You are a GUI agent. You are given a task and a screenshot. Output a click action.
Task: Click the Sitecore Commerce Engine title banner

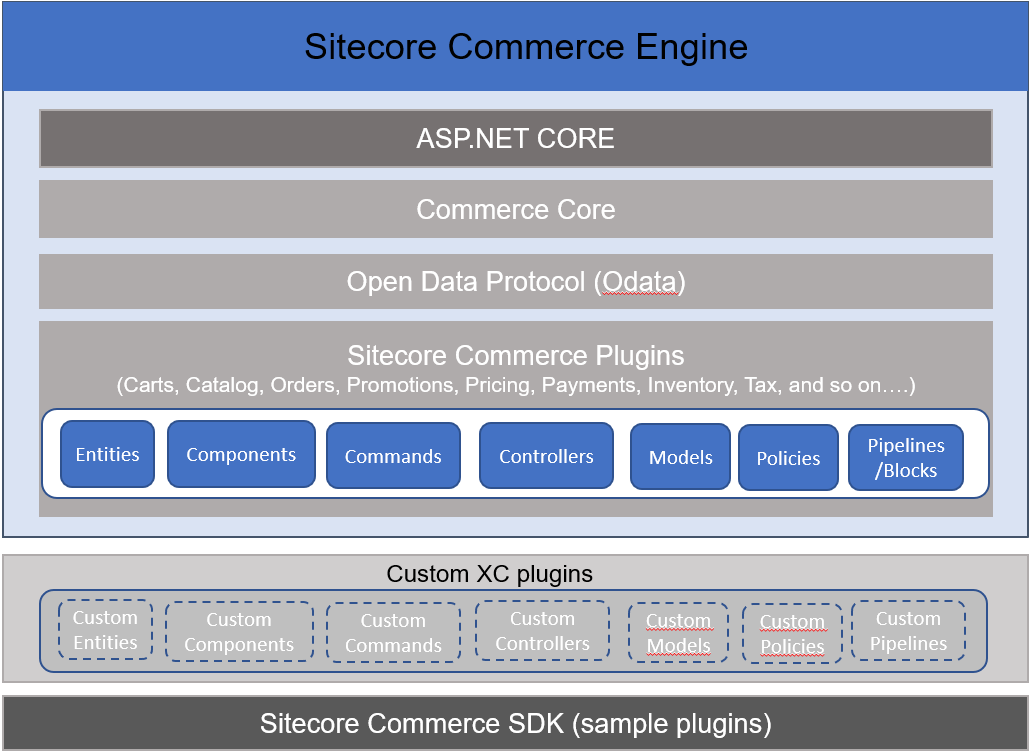(516, 46)
